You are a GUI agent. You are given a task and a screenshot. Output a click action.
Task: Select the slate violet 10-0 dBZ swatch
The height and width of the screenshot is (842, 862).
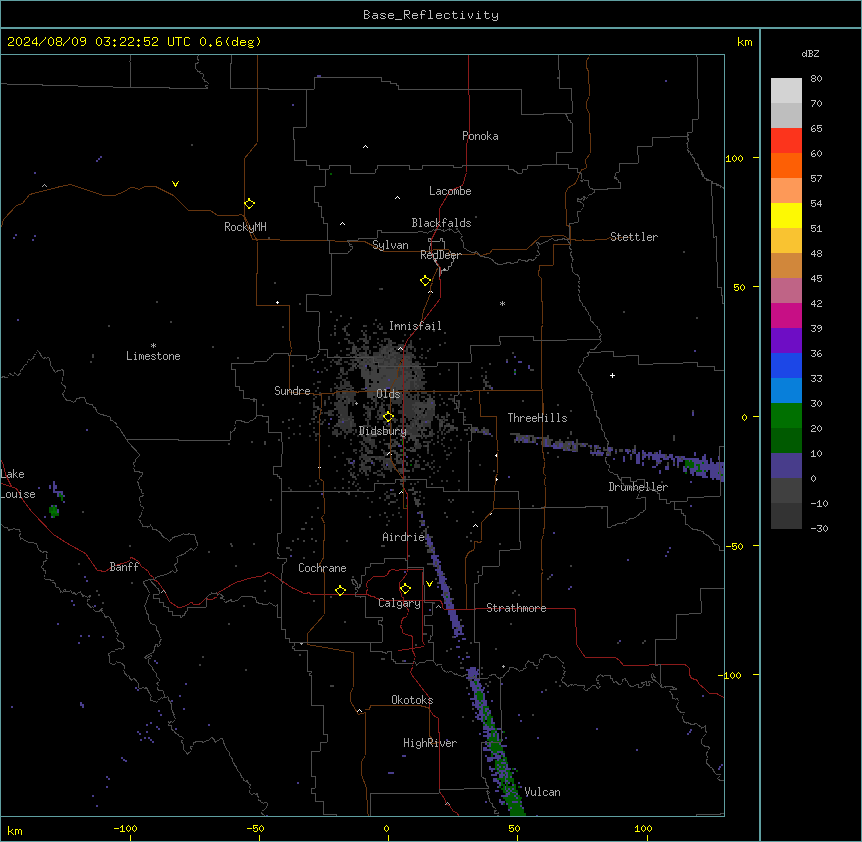786,466
